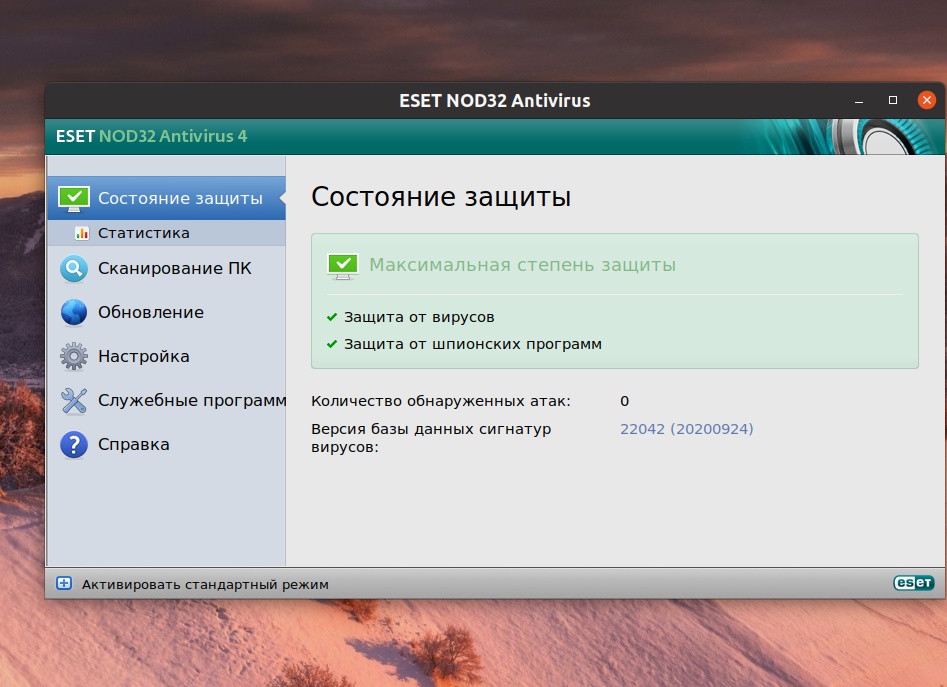Go to the 'Обновление' section
The width and height of the screenshot is (947, 687).
(166, 313)
